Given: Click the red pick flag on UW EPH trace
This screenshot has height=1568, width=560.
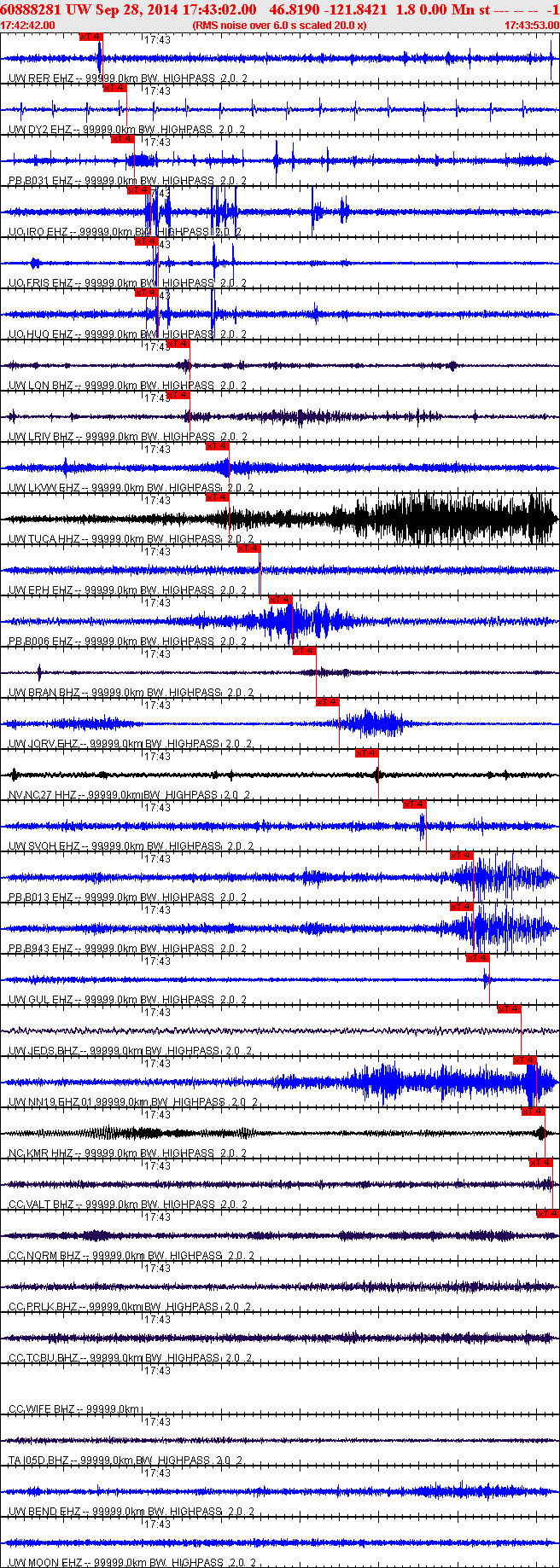Looking at the screenshot, I should coord(248,549).
